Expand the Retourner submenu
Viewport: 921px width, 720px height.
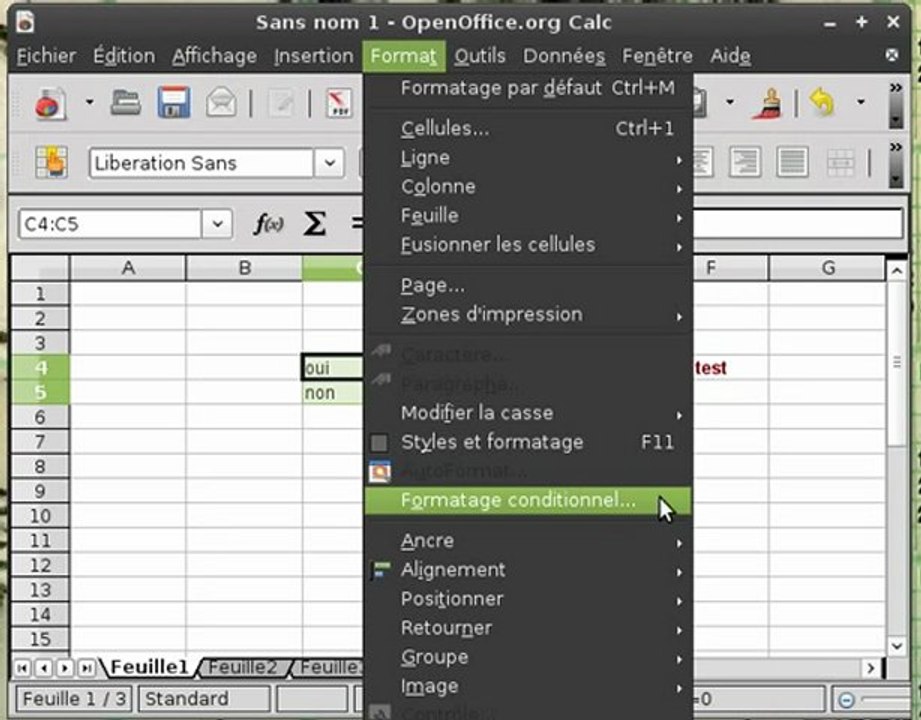point(528,628)
